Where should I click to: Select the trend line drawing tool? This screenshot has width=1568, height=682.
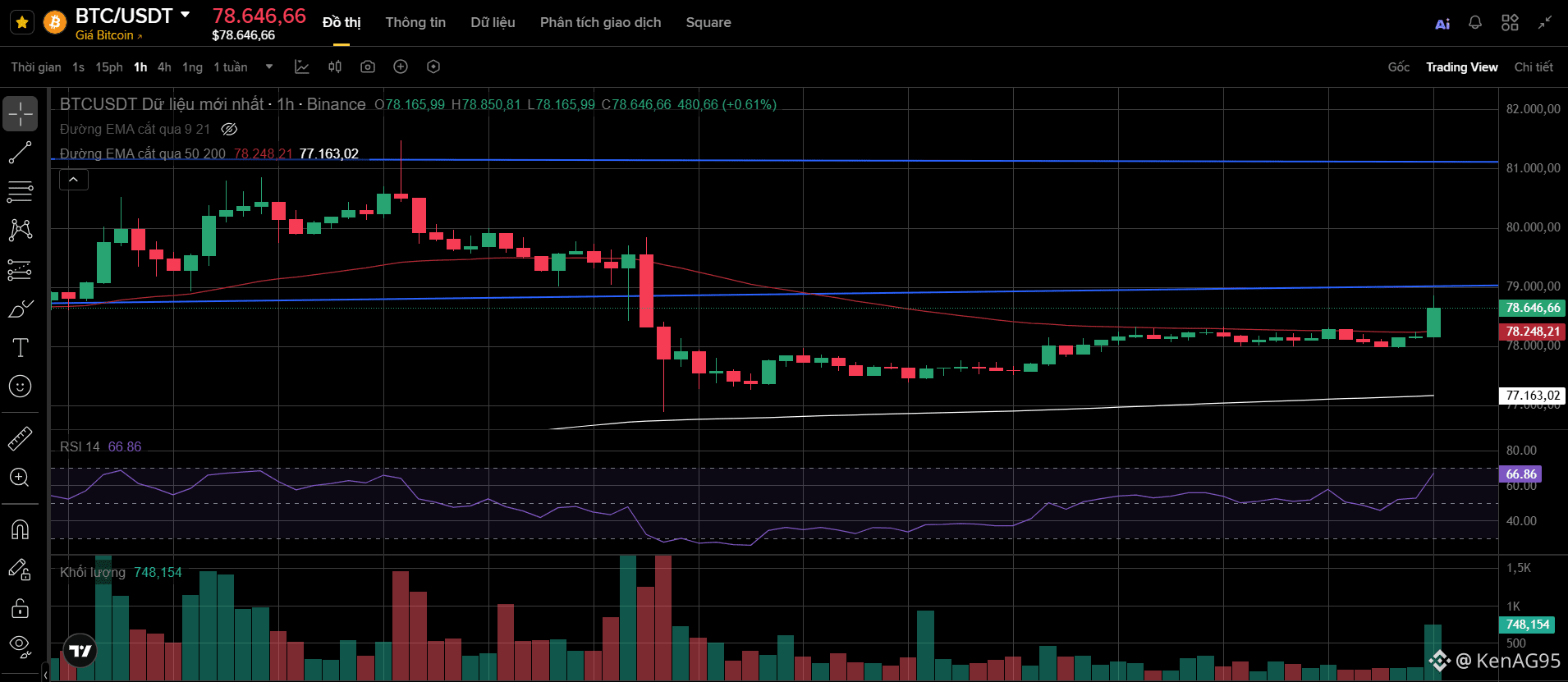(20, 153)
